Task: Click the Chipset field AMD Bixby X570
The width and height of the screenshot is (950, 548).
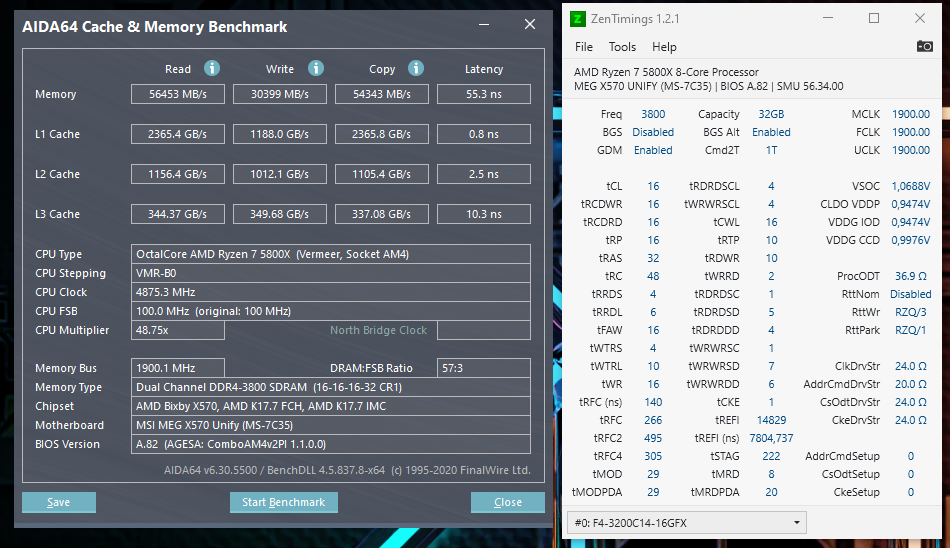Action: (331, 406)
